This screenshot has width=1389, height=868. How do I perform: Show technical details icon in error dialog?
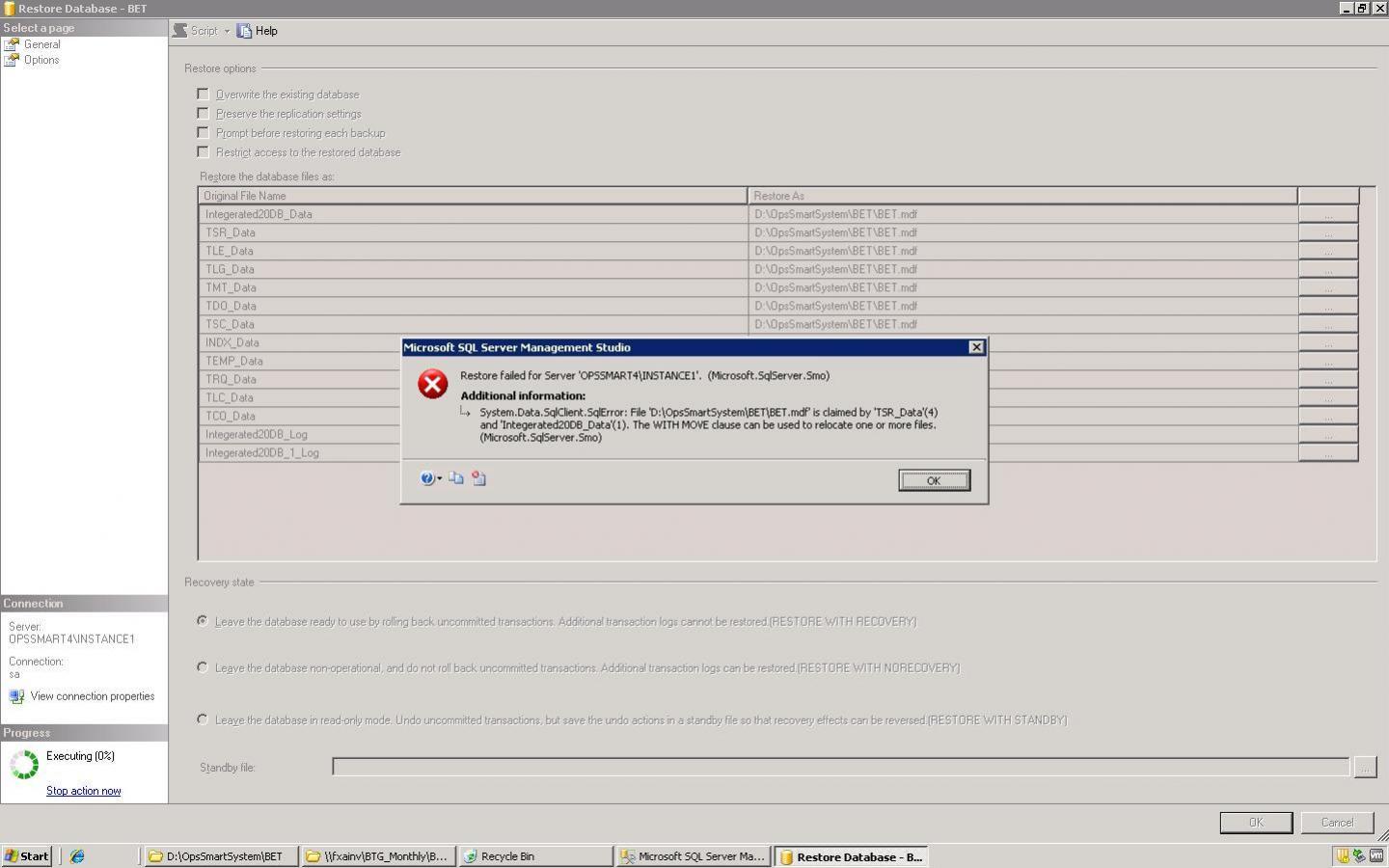(x=478, y=478)
